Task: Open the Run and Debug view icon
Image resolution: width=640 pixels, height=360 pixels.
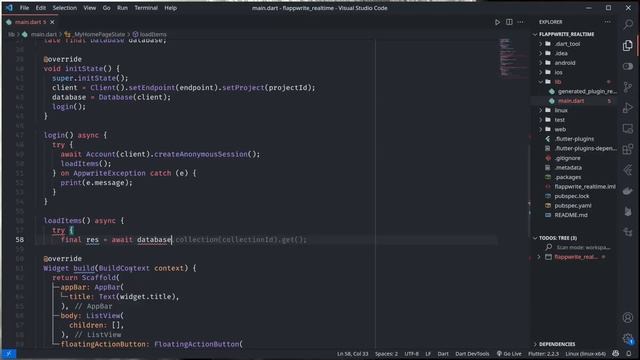Action: coord(628,108)
